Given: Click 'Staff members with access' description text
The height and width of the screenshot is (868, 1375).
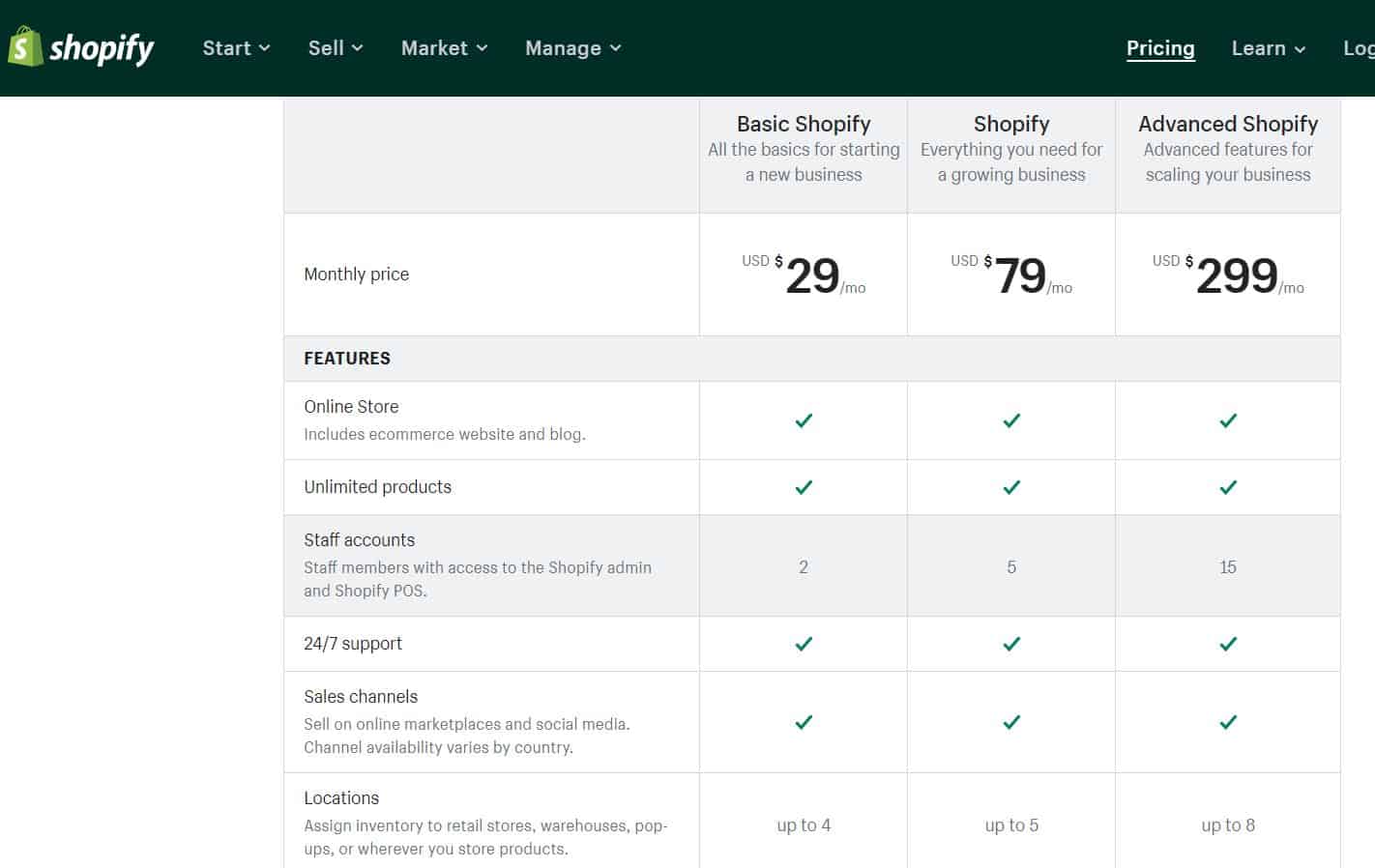Looking at the screenshot, I should coord(478,579).
